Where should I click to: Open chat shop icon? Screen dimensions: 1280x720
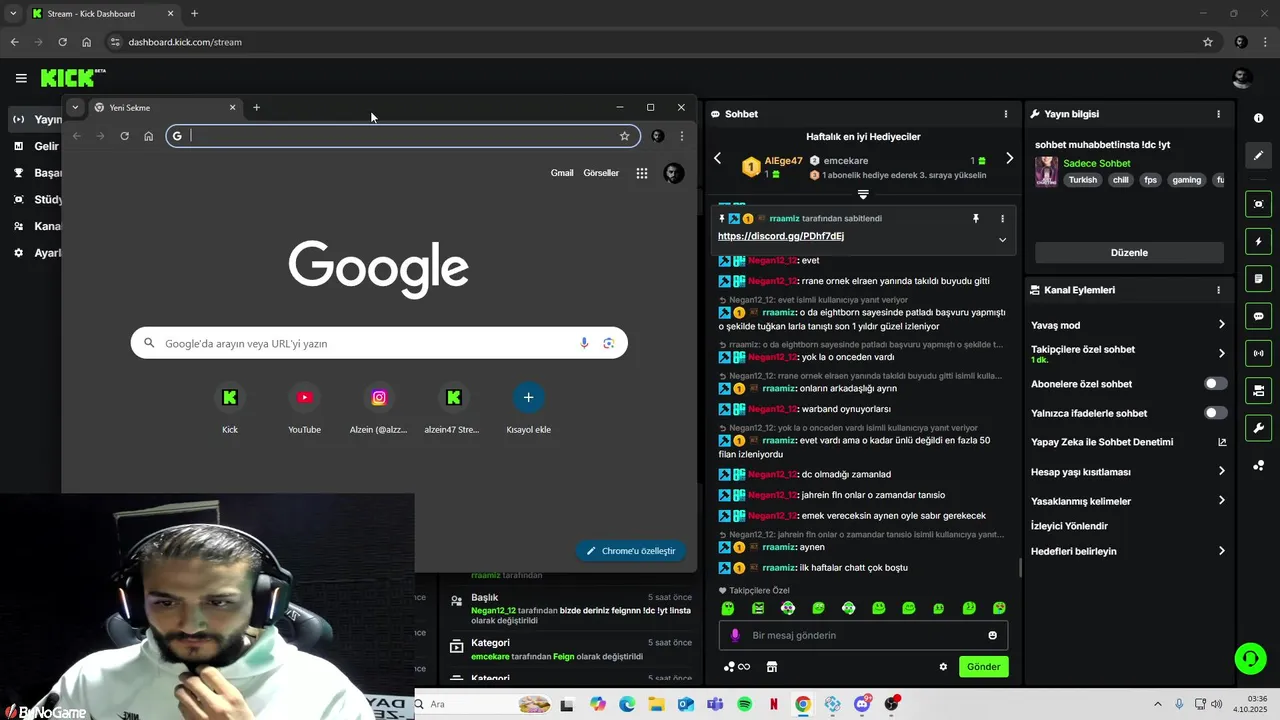click(772, 667)
